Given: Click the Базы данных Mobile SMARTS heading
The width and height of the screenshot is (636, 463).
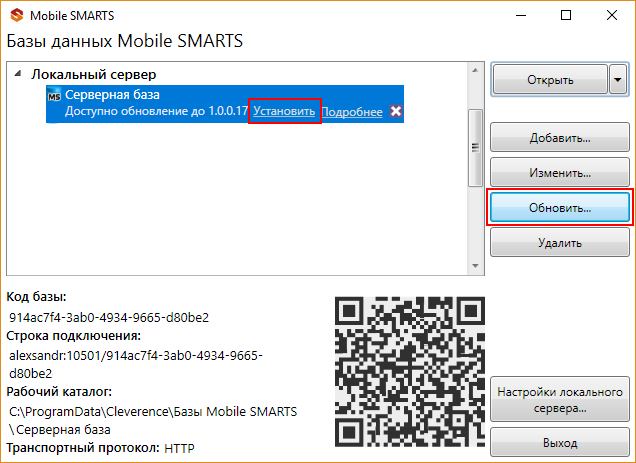Looking at the screenshot, I should pos(125,41).
